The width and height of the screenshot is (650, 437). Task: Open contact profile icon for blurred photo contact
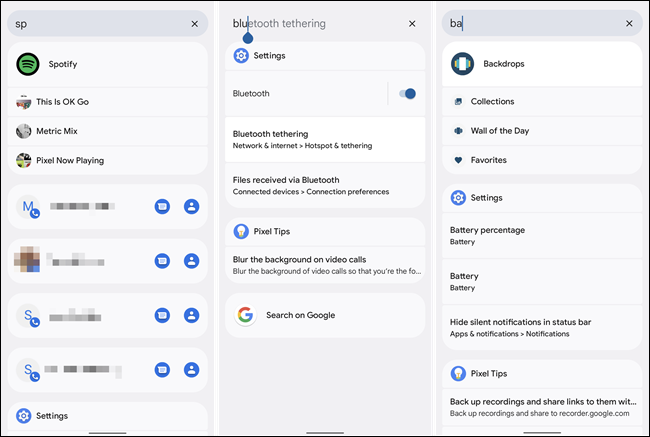click(x=192, y=261)
